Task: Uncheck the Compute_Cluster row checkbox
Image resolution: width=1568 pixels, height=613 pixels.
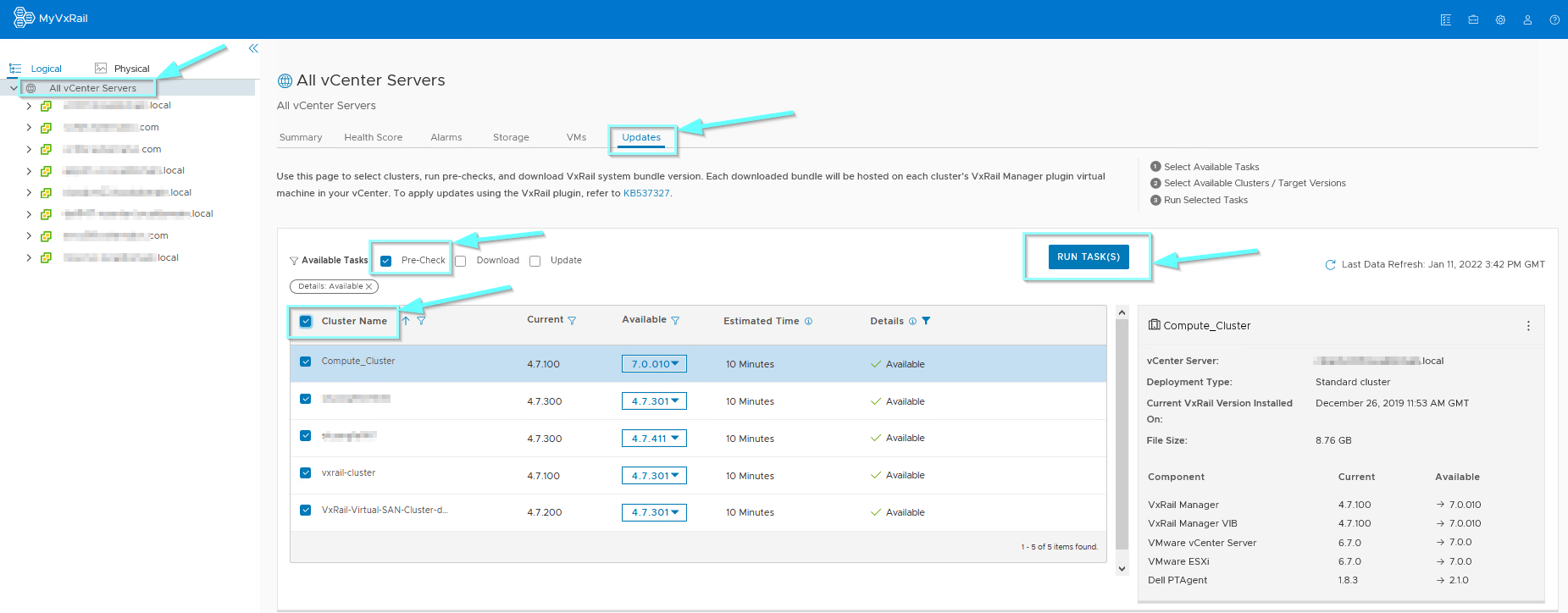Action: pyautogui.click(x=306, y=362)
